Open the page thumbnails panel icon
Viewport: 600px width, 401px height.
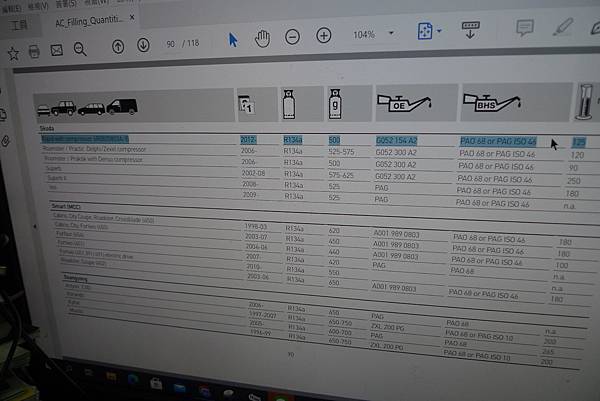click(x=3, y=114)
